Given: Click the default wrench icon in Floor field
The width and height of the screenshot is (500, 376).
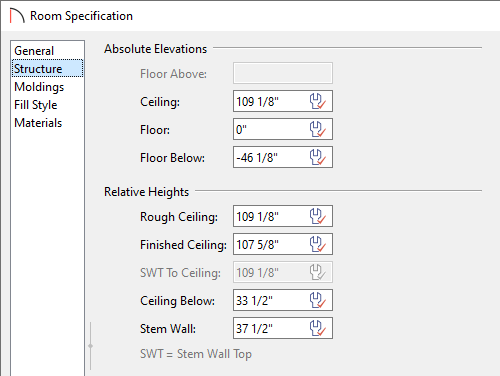Looking at the screenshot, I should click(x=317, y=129).
